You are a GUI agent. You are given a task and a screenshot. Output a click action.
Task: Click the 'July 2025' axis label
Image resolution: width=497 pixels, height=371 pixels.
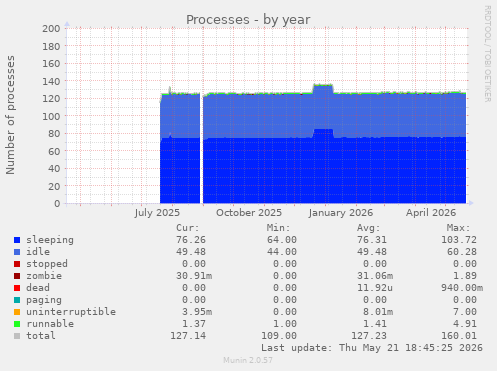coord(157,213)
